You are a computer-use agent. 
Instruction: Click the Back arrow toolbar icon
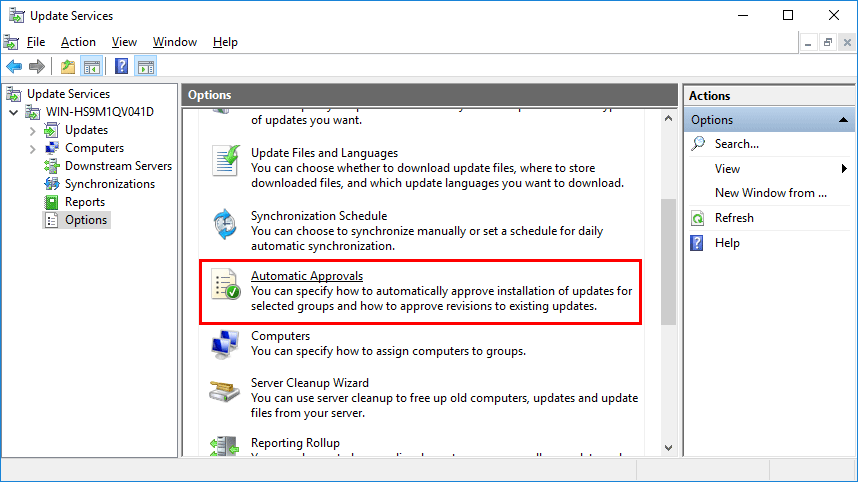[14, 67]
